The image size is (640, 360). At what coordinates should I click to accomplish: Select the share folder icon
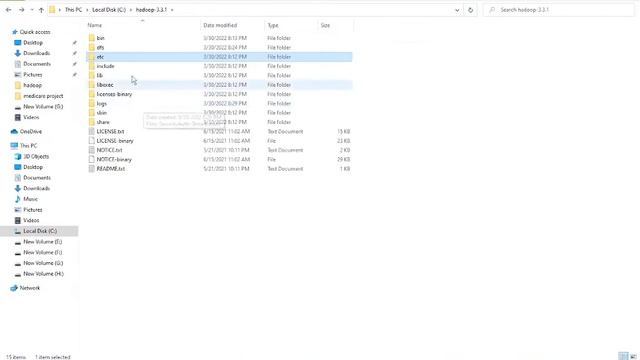[92, 122]
